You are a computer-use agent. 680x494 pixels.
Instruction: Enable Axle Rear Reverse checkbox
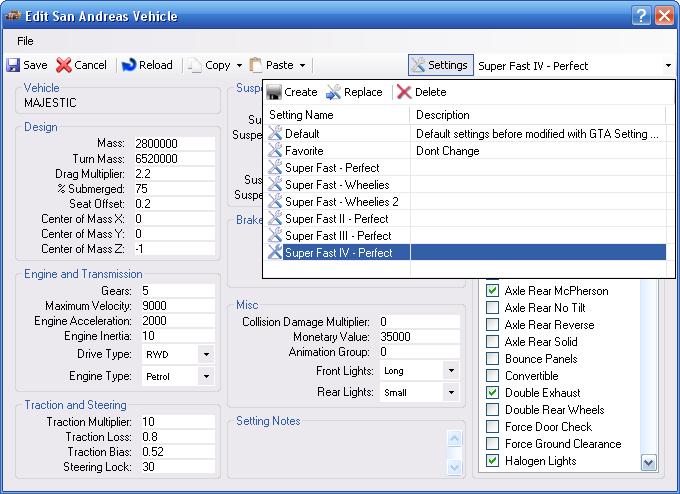pyautogui.click(x=492, y=324)
